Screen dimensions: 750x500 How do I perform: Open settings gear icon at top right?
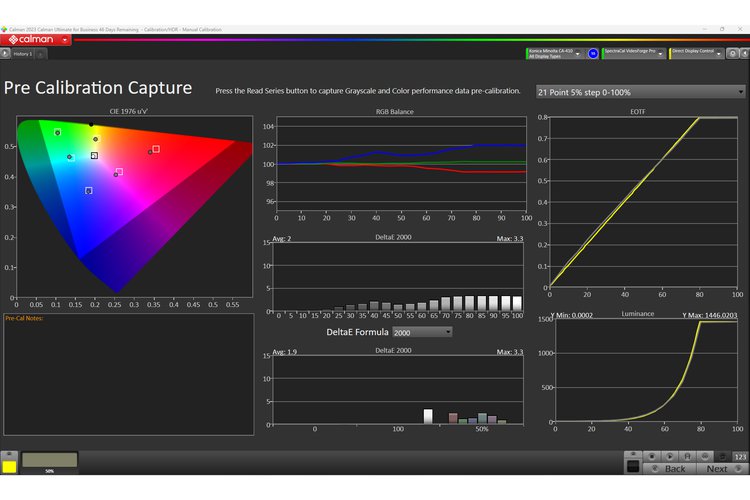(734, 52)
